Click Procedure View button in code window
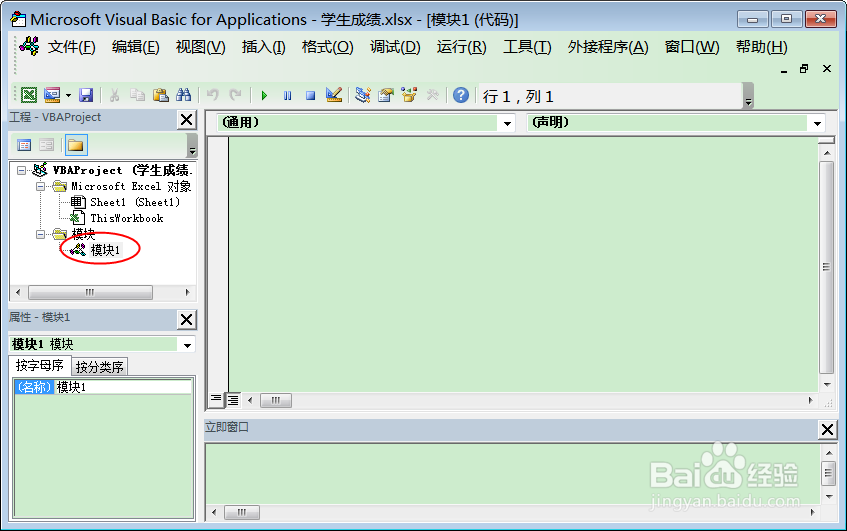Image resolution: width=847 pixels, height=531 pixels. tap(216, 400)
